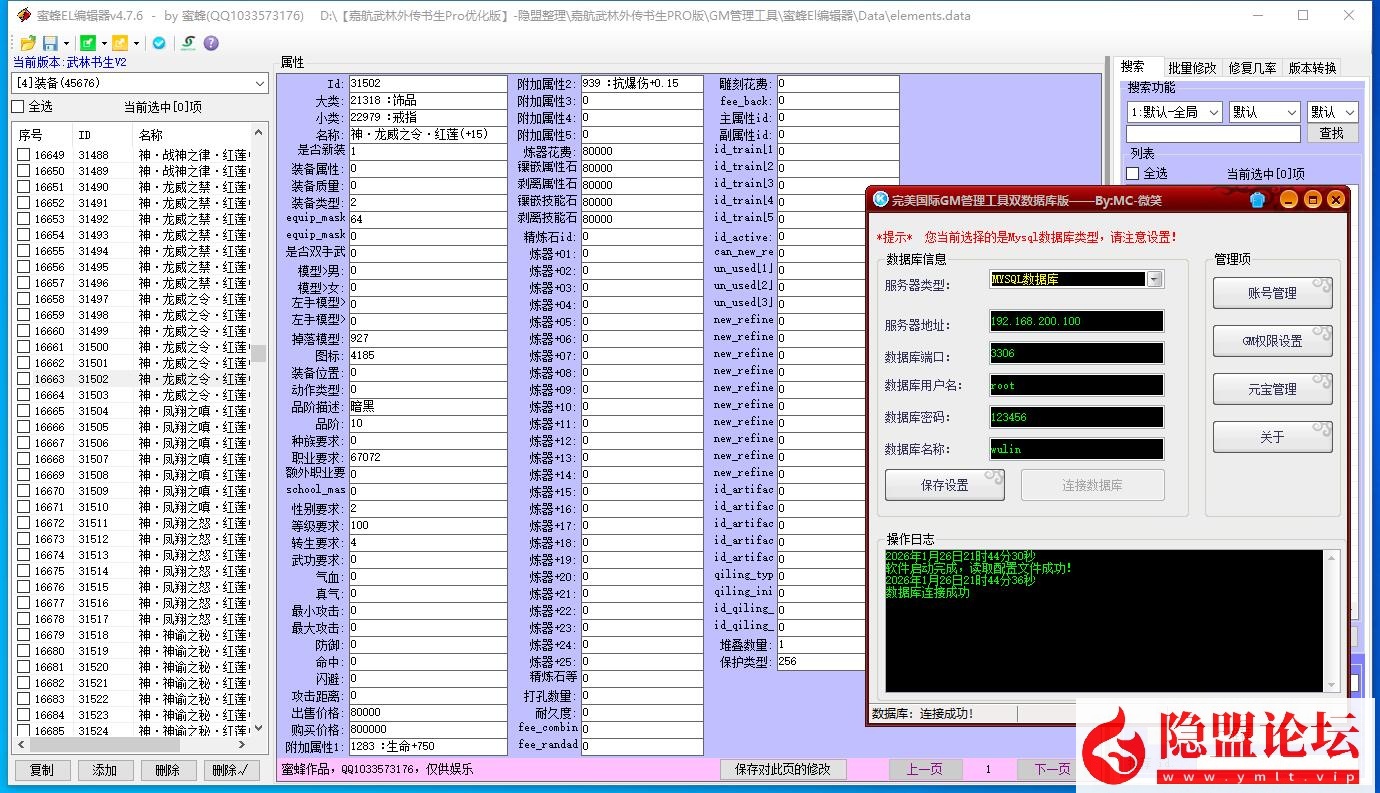Click the green S-shaped toolbar icon
Image resolution: width=1380 pixels, height=793 pixels.
click(187, 43)
